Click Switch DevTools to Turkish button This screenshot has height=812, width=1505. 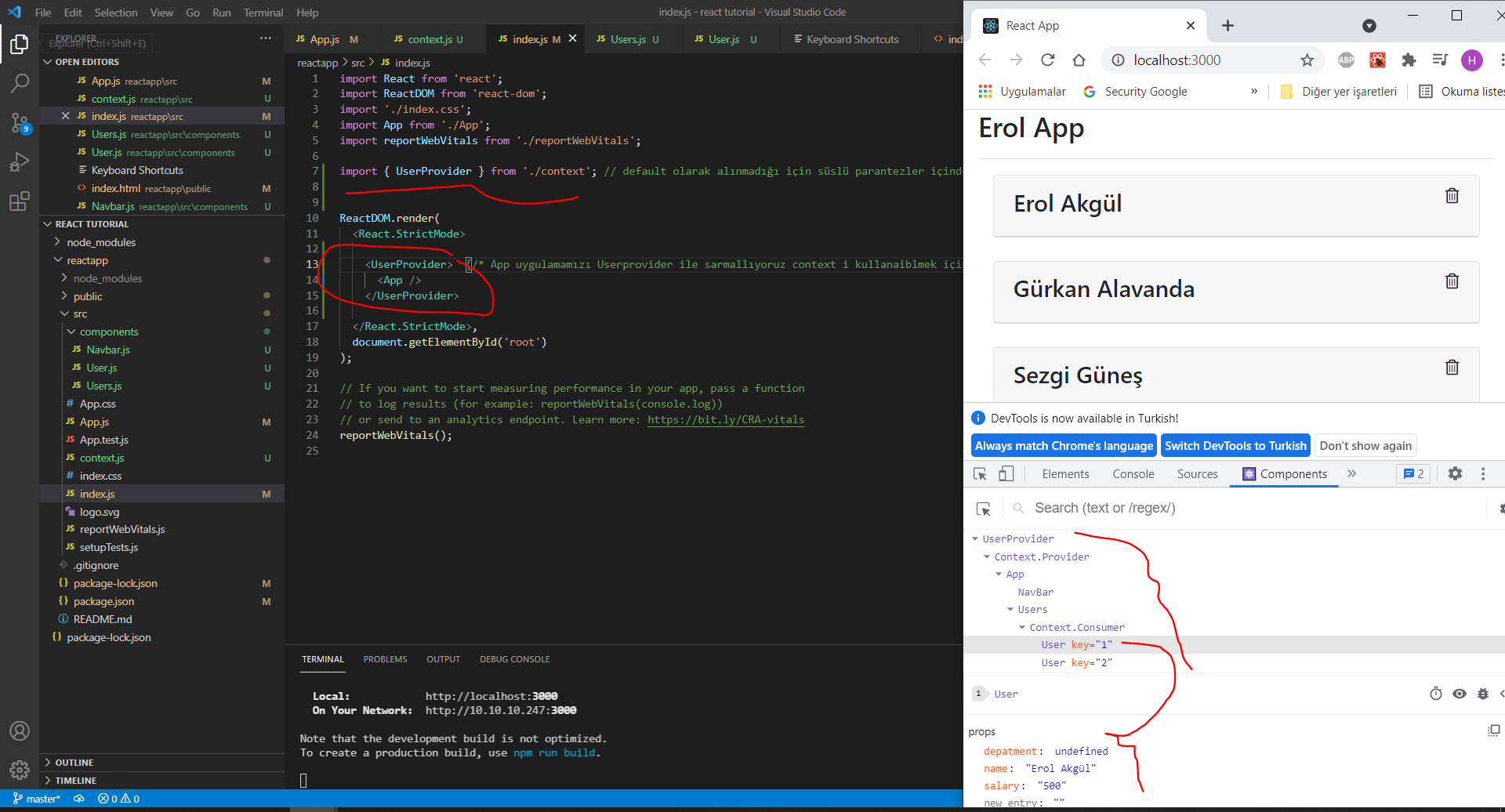pos(1235,446)
